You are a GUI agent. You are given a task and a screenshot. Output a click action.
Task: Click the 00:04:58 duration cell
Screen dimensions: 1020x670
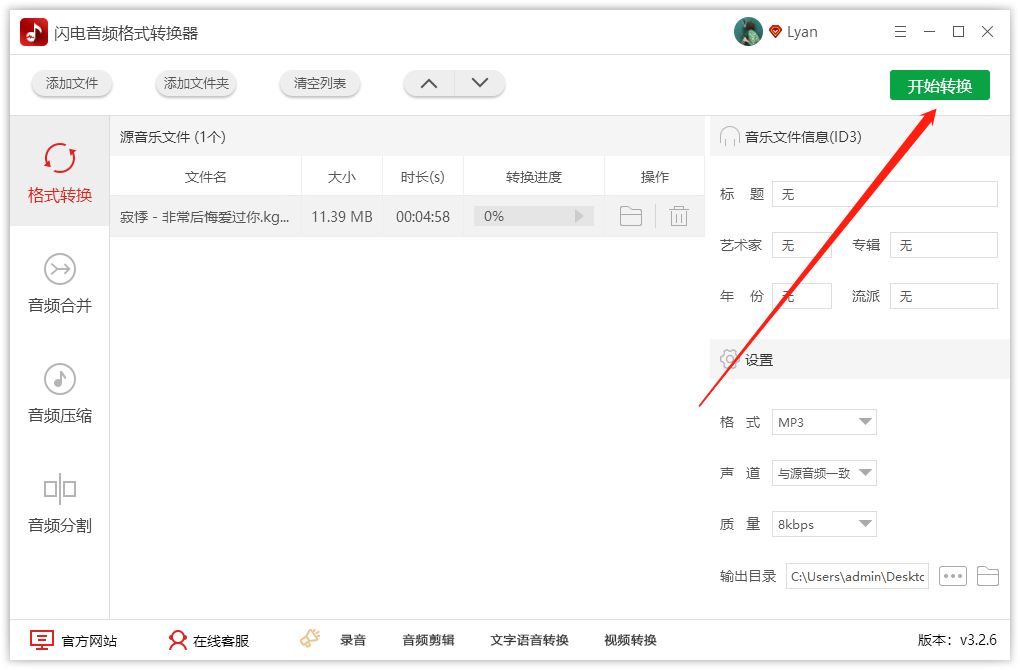click(423, 217)
